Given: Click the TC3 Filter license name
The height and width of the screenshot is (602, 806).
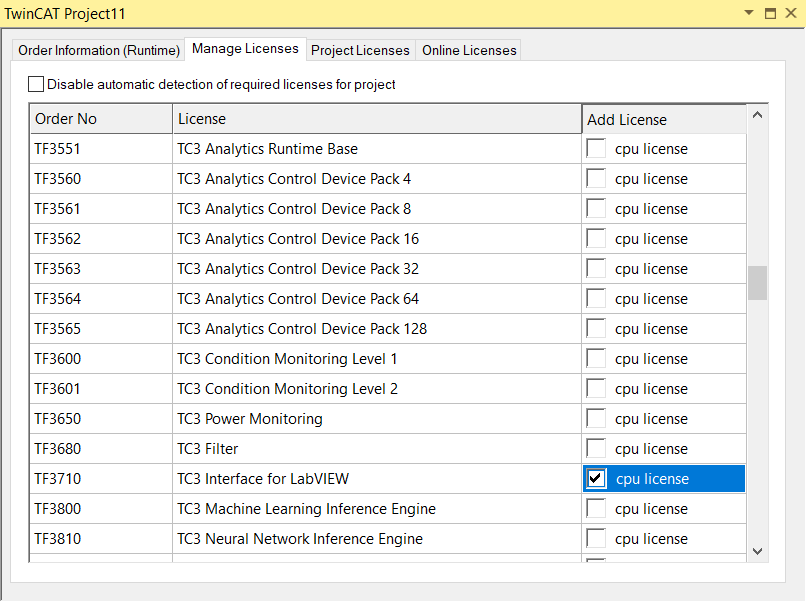Looking at the screenshot, I should point(208,449).
